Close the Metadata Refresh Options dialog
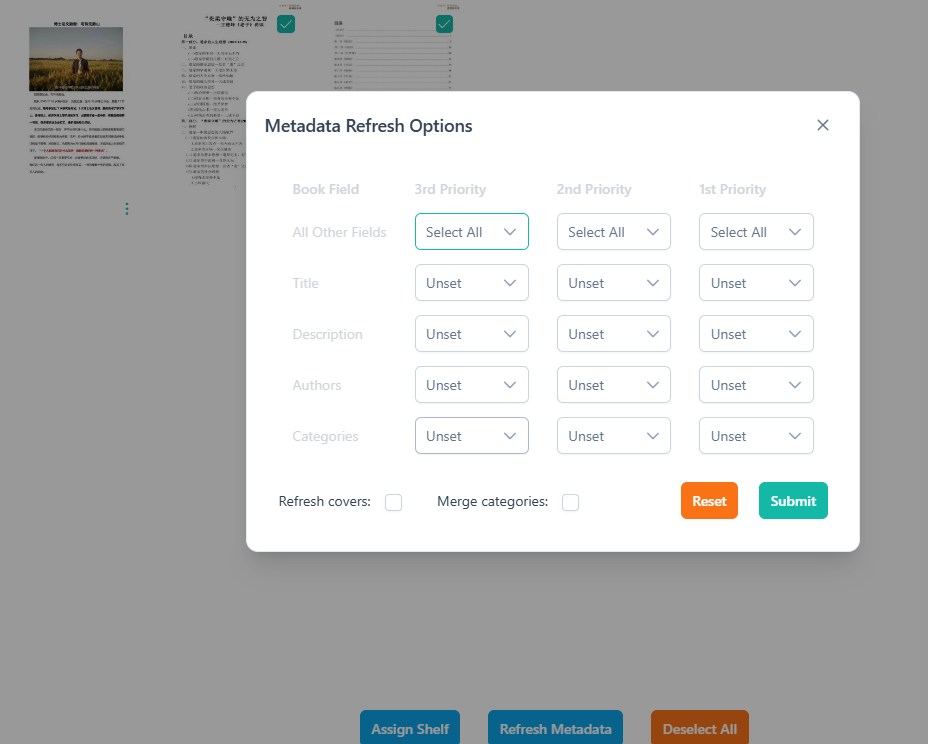 (822, 125)
